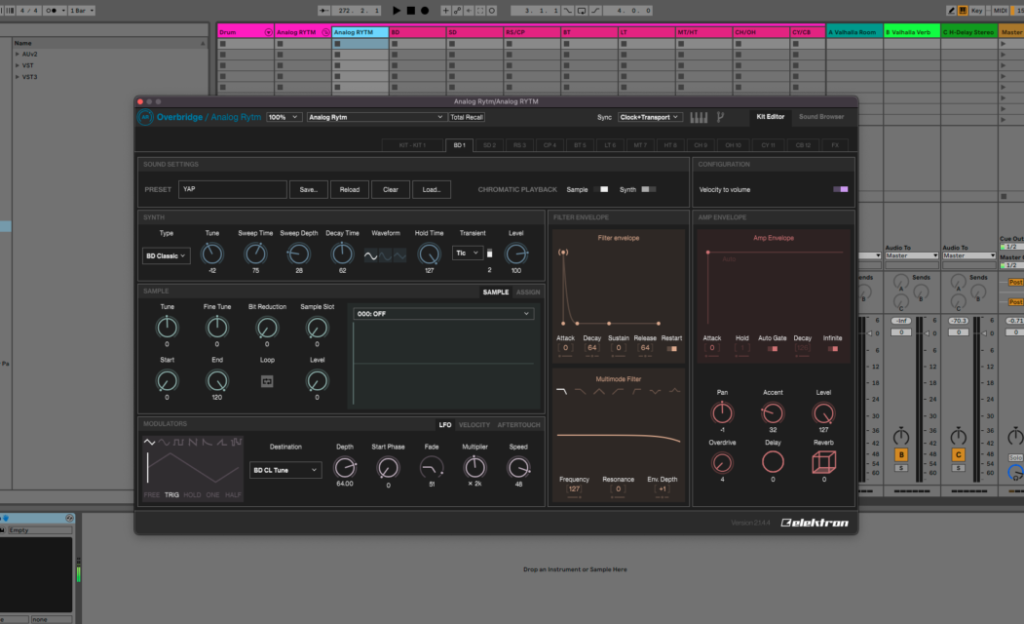
Task: Choose the first lowpass Multimode Filter type
Action: click(x=561, y=392)
